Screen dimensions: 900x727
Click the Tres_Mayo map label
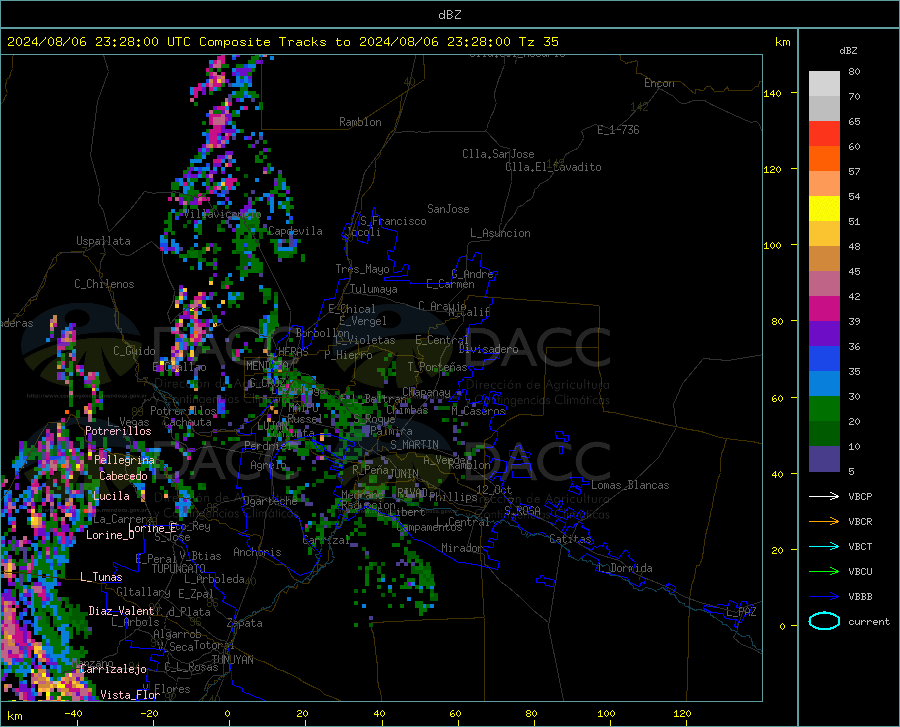point(362,269)
